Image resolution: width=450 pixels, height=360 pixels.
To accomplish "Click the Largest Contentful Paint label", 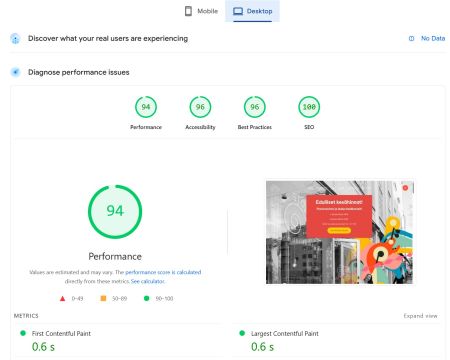I will 285,334.
